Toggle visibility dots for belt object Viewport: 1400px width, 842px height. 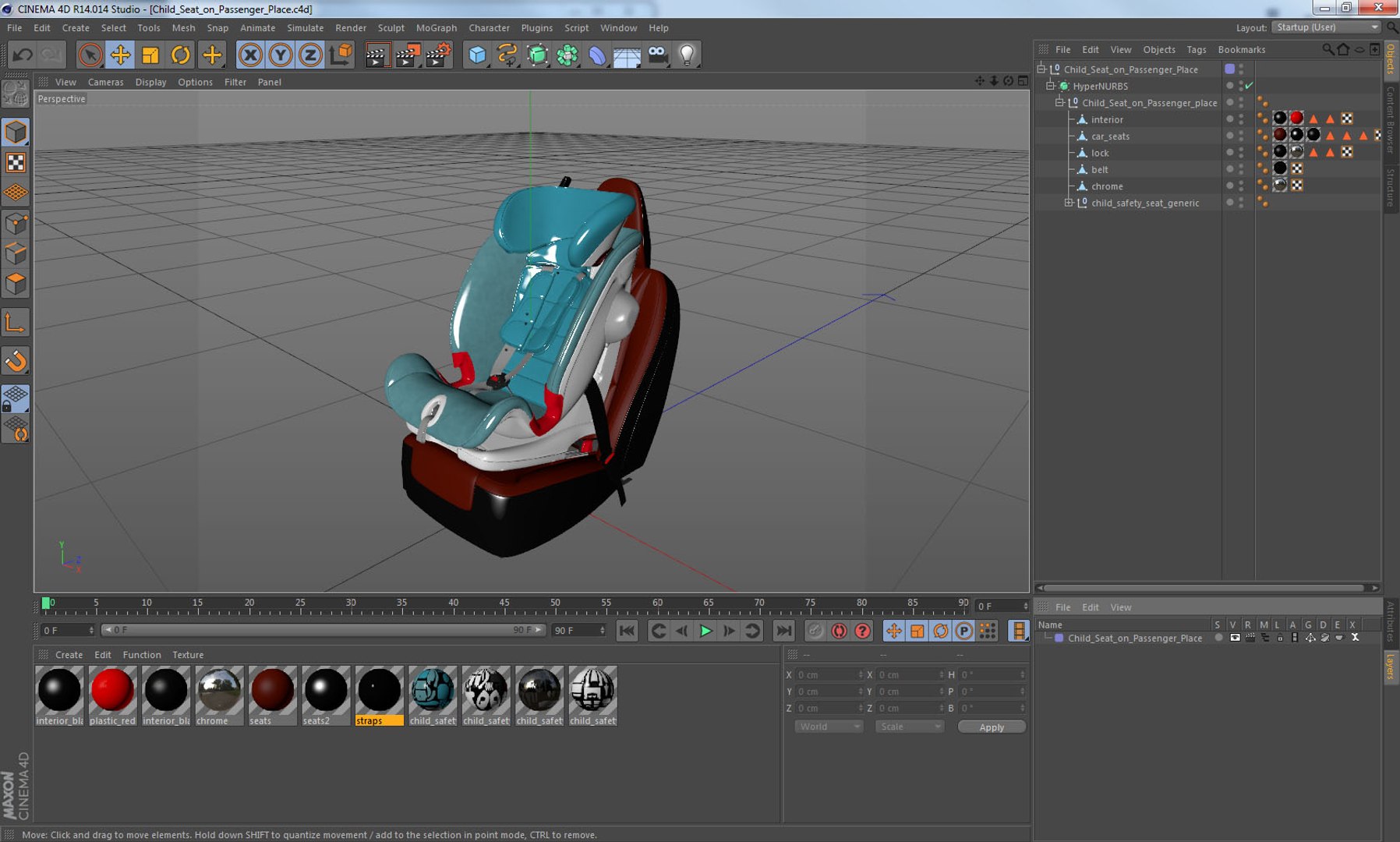coord(1241,169)
